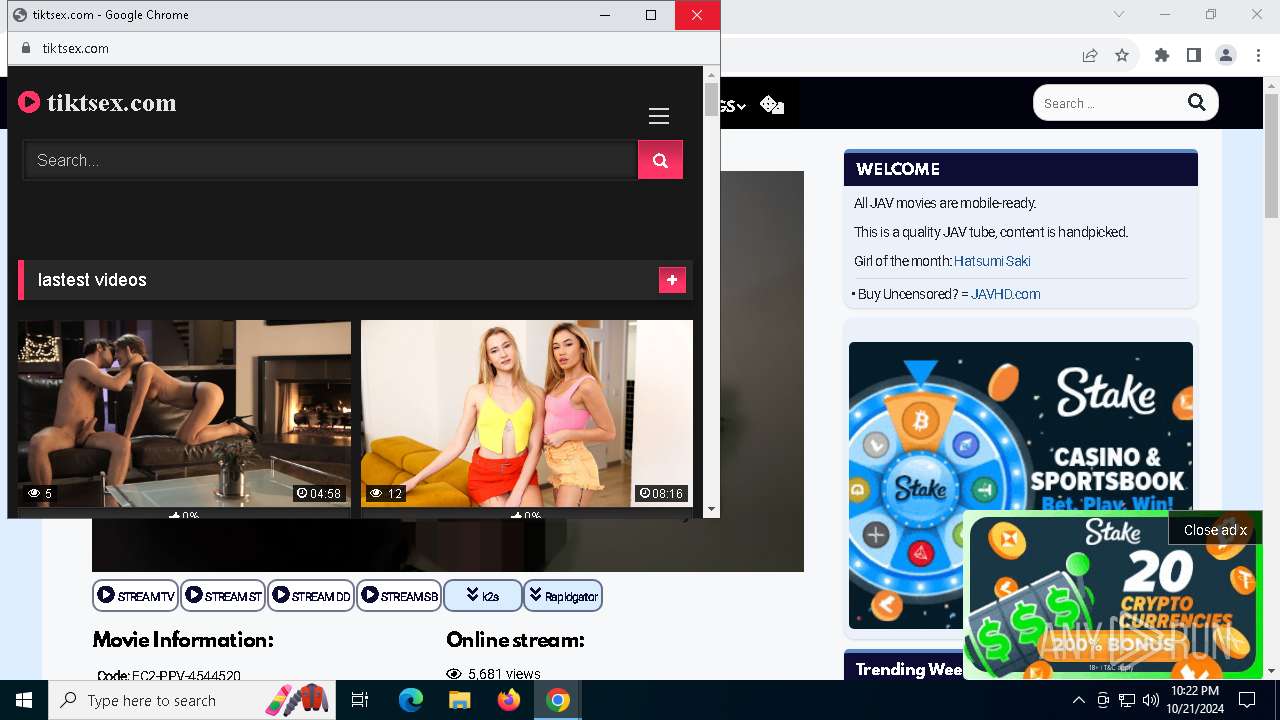Open Chrome three-dot menu
This screenshot has width=1280, height=720.
(1258, 56)
